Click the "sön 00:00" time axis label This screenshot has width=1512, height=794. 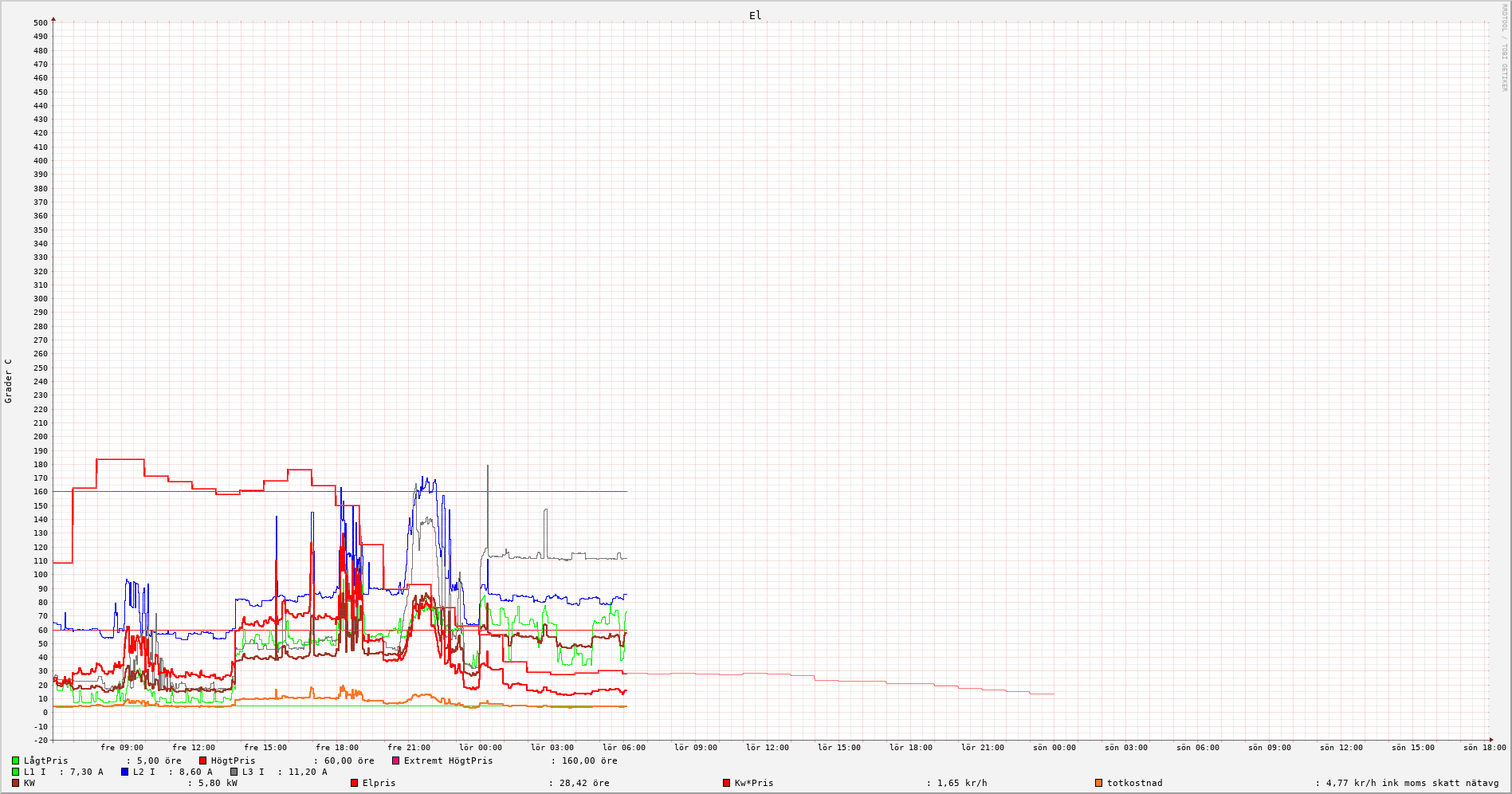[1054, 748]
